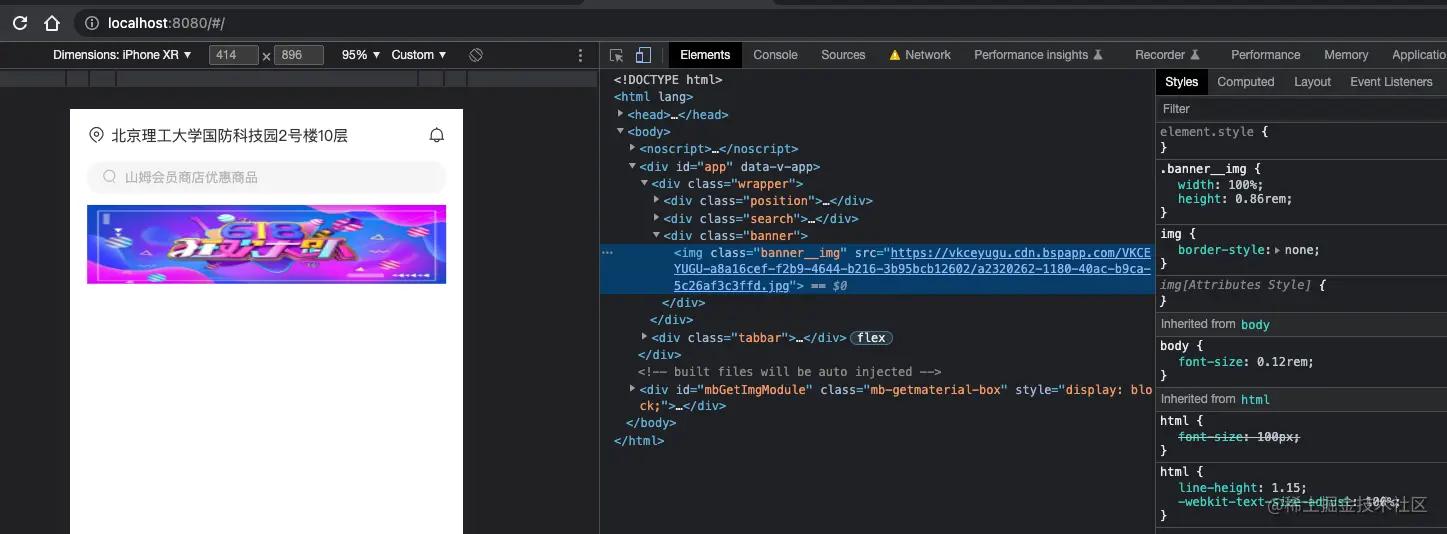The image size is (1447, 534).
Task: Expand the div class tabbar node
Action: pyautogui.click(x=645, y=337)
